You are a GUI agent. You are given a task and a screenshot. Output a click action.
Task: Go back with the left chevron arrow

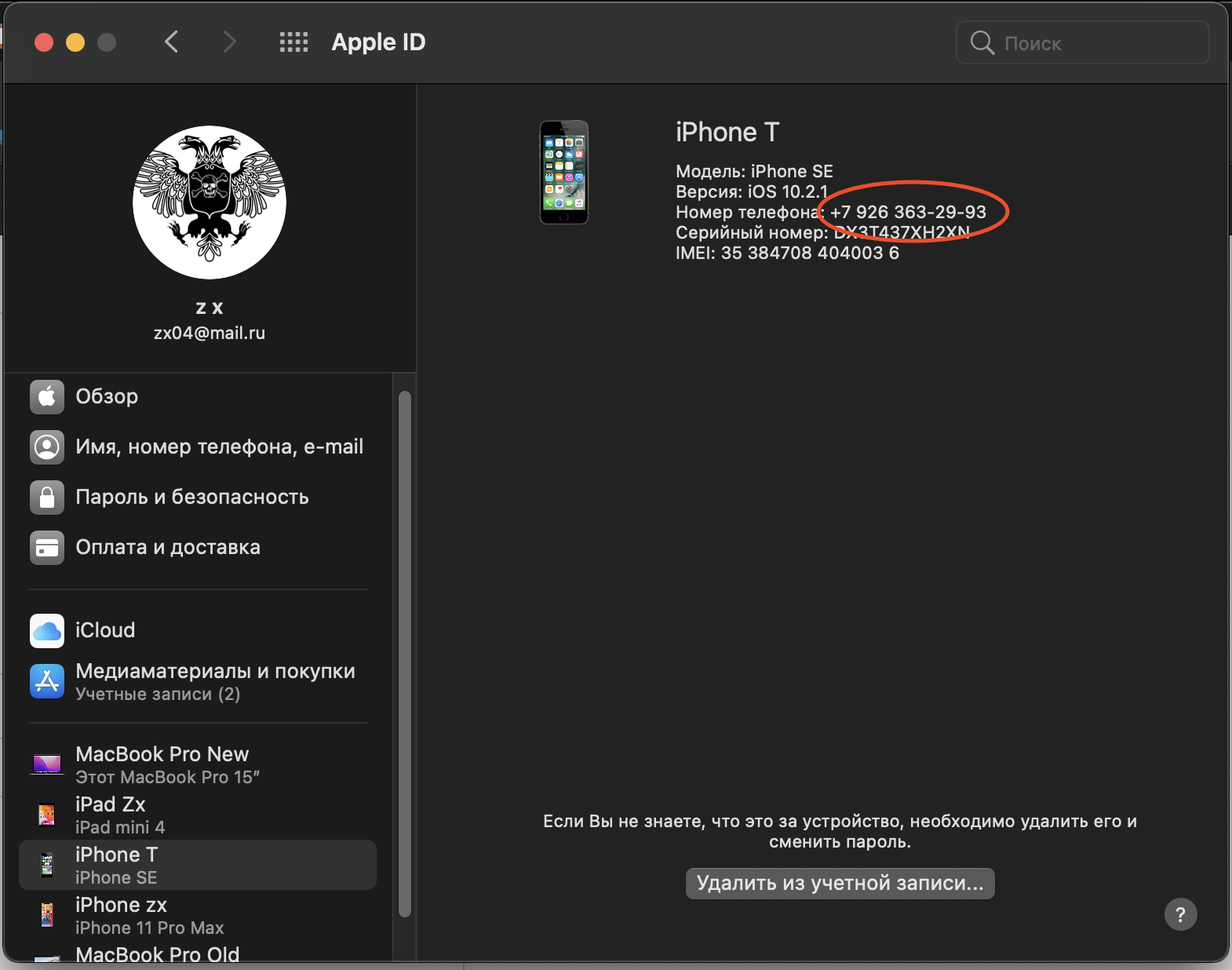172,42
